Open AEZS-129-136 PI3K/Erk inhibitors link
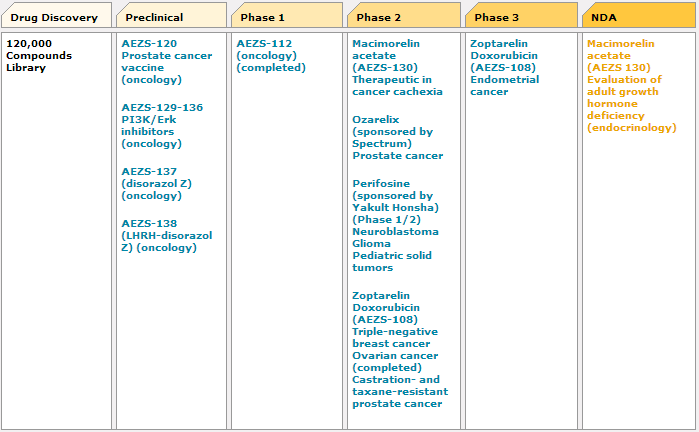This screenshot has height=432, width=699. 161,125
